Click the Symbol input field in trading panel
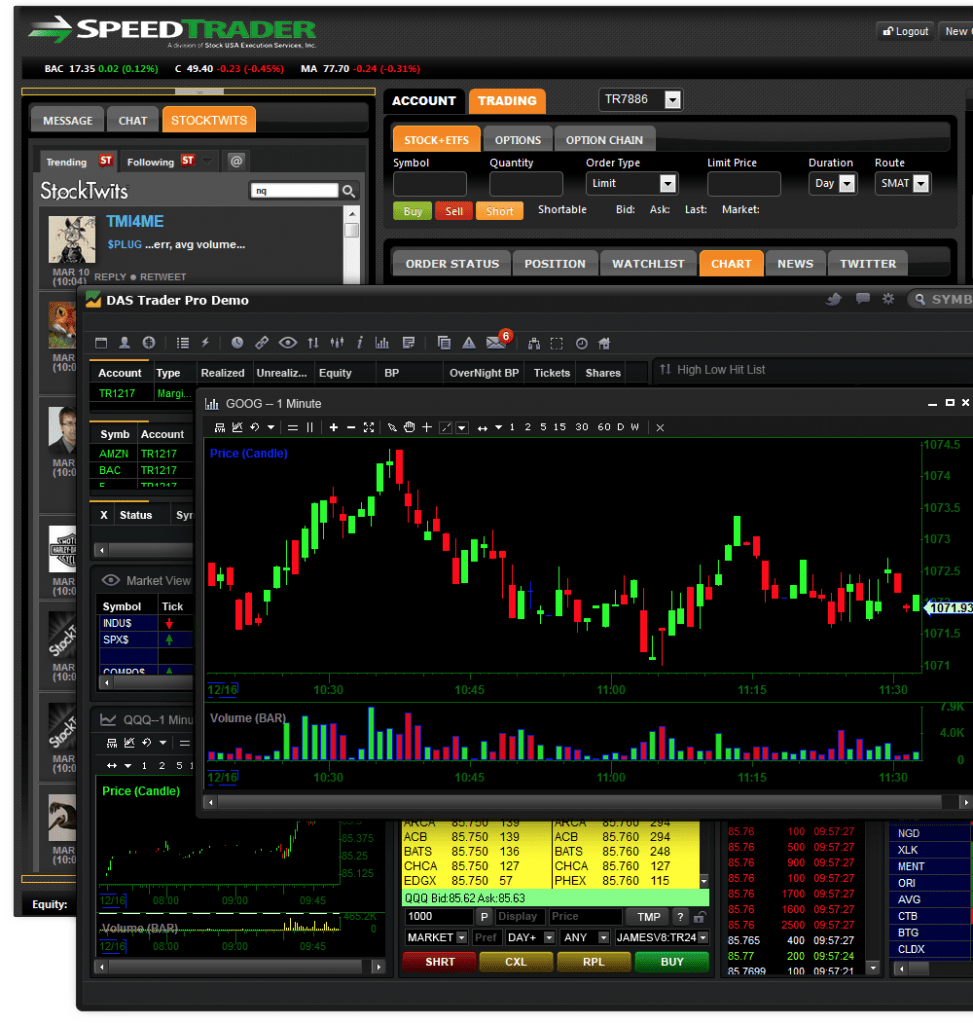973x1024 pixels. coord(430,184)
